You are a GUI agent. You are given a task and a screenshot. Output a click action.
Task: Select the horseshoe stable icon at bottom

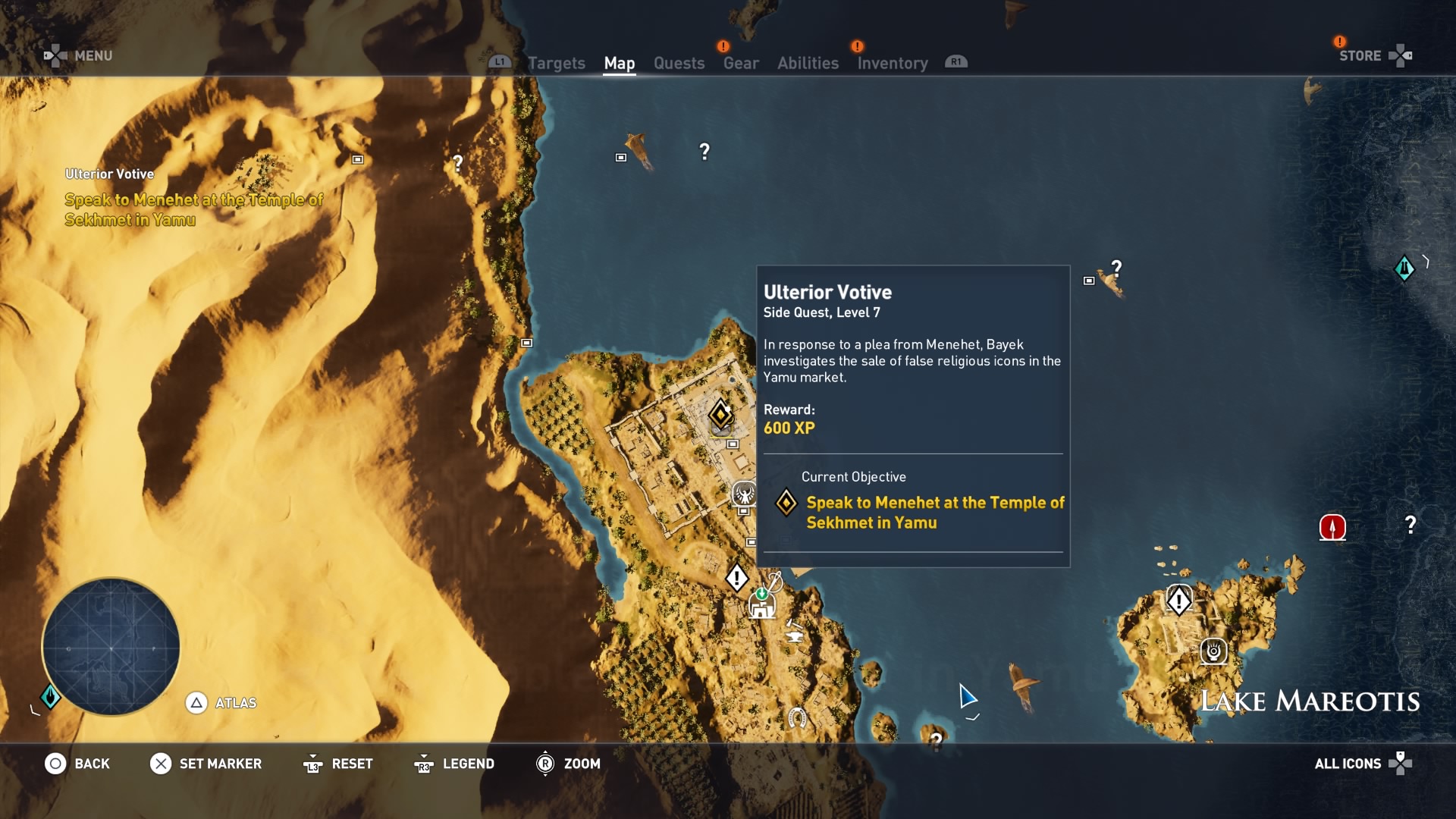pyautogui.click(x=797, y=717)
